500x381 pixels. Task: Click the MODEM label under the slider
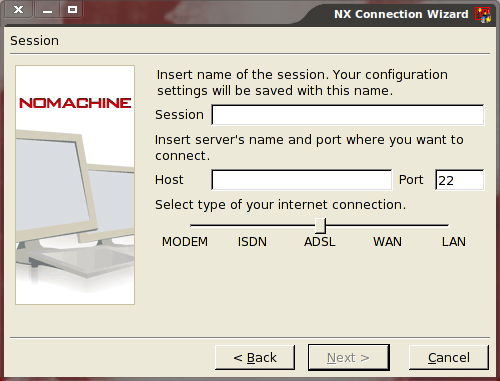coord(185,242)
